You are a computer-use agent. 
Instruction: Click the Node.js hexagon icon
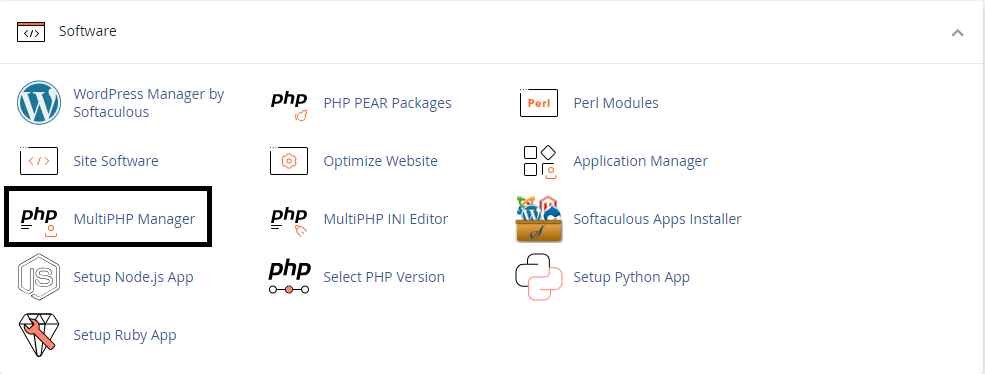coord(39,277)
